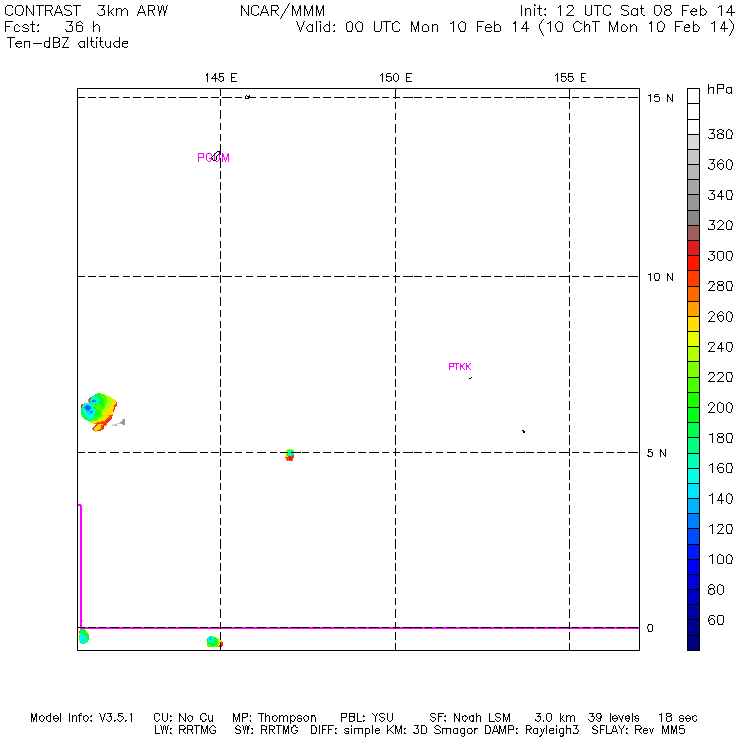Click the "(10 ChT Mon 10 Feb 14)" local time text
Screen dimensions: 740x740
tap(637, 27)
